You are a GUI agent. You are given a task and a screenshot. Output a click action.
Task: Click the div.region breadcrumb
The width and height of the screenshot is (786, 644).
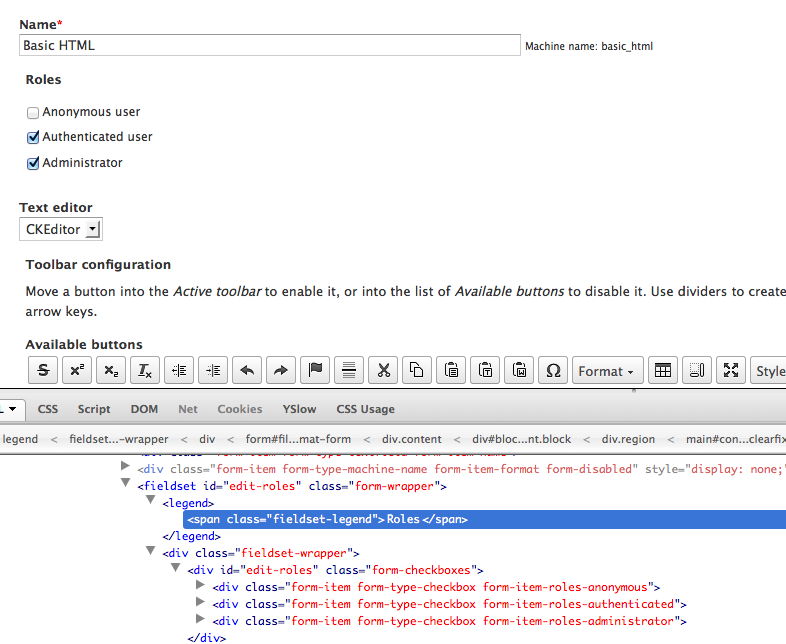pyautogui.click(x=628, y=439)
